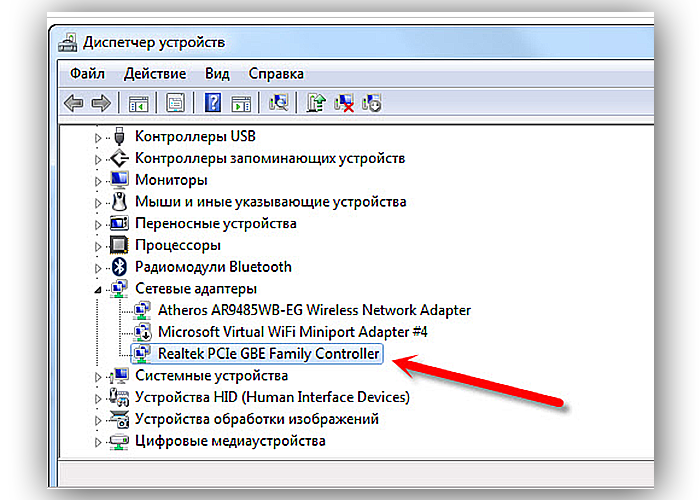This screenshot has height=500, width=700.
Task: Expand the Мониторы node
Action: pyautogui.click(x=98, y=181)
